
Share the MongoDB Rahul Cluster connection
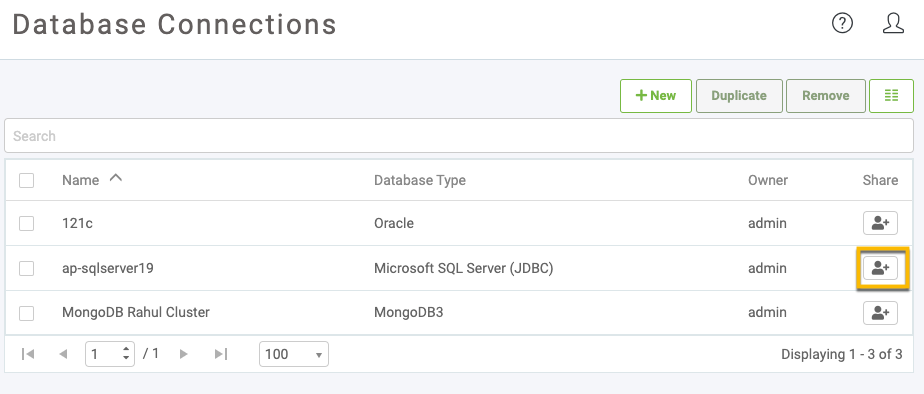point(880,313)
